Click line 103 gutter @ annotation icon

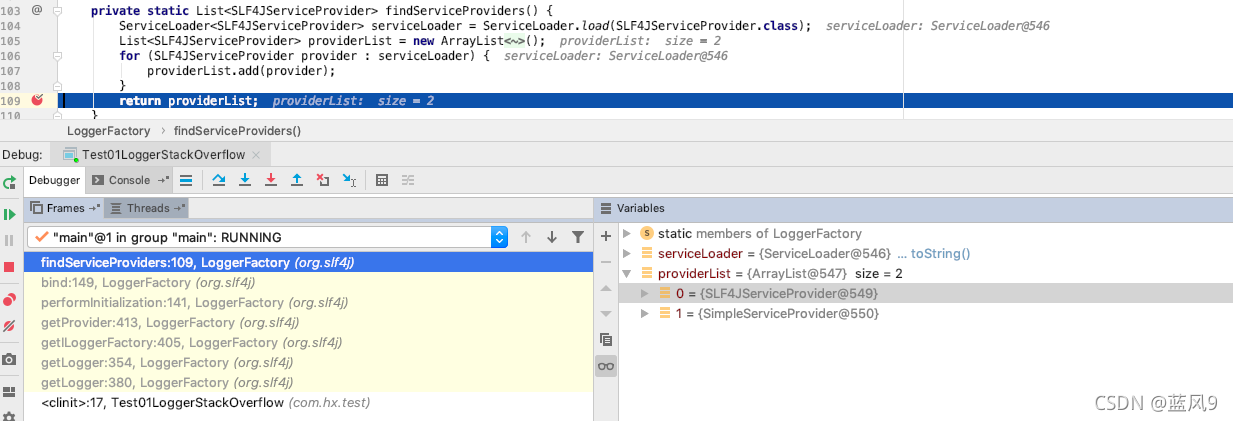click(37, 9)
